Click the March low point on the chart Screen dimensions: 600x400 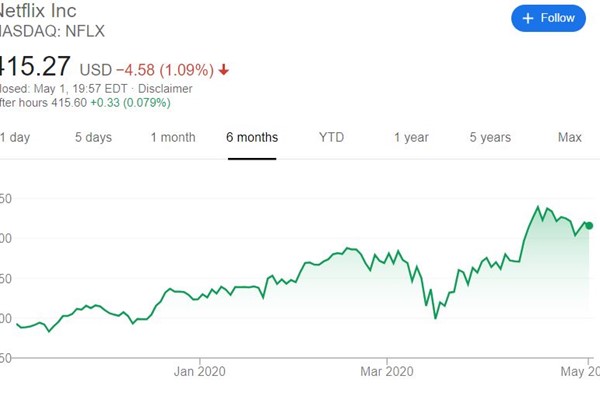[x=435, y=318]
